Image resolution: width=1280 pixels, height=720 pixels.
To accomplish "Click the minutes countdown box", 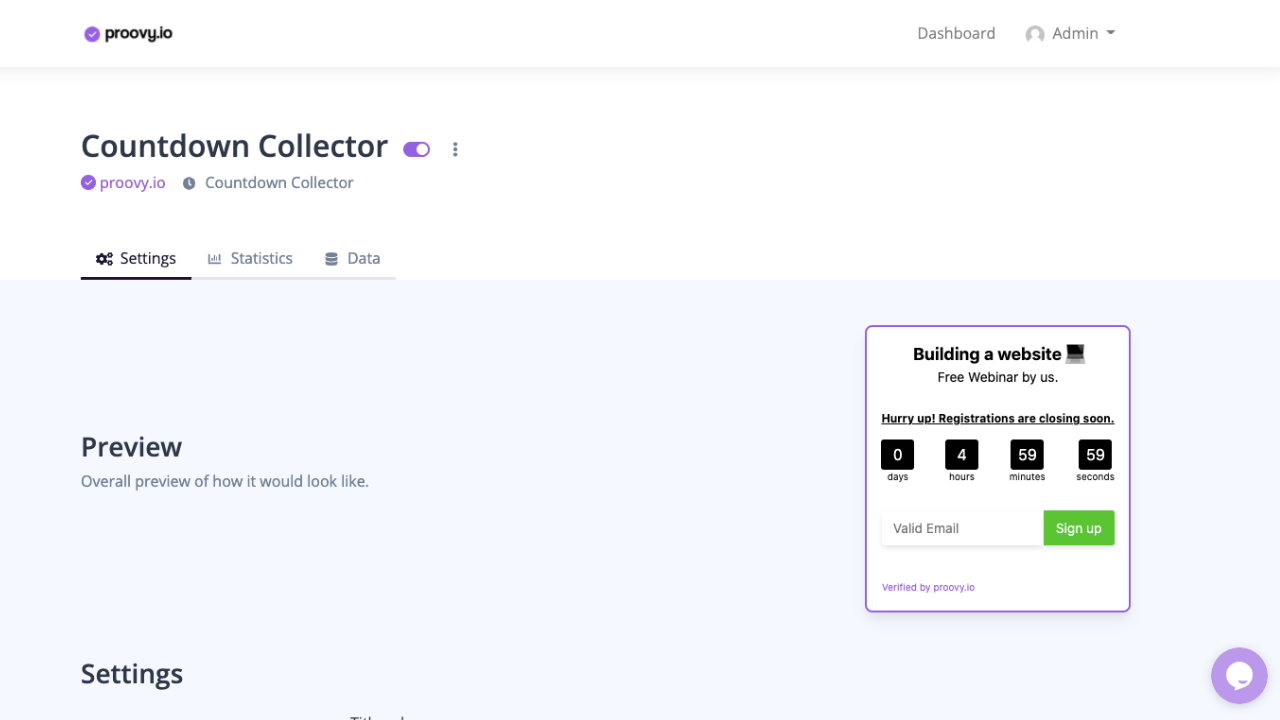I will pyautogui.click(x=1027, y=455).
